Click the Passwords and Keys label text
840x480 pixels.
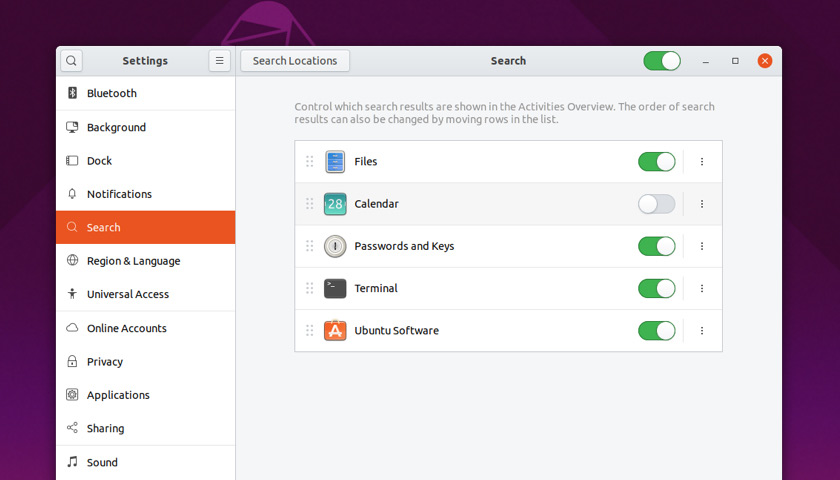[404, 246]
